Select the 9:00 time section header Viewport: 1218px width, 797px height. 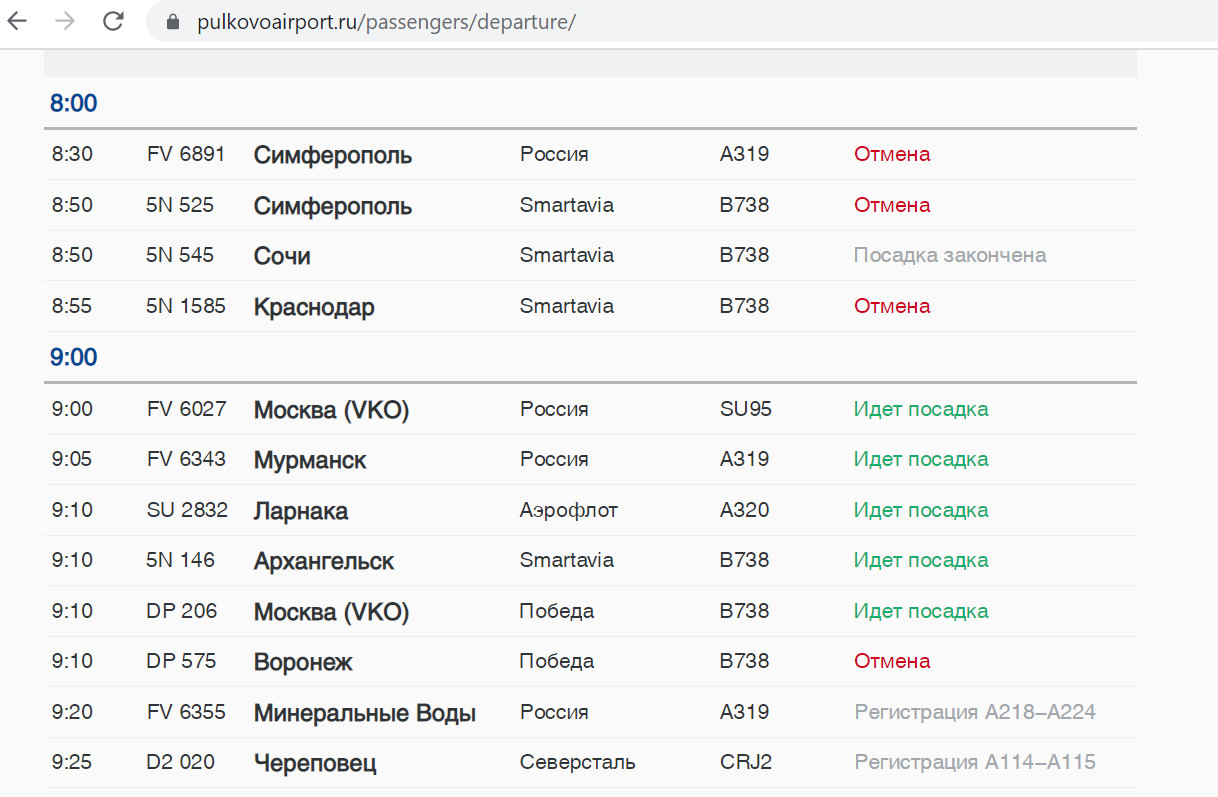[x=74, y=357]
